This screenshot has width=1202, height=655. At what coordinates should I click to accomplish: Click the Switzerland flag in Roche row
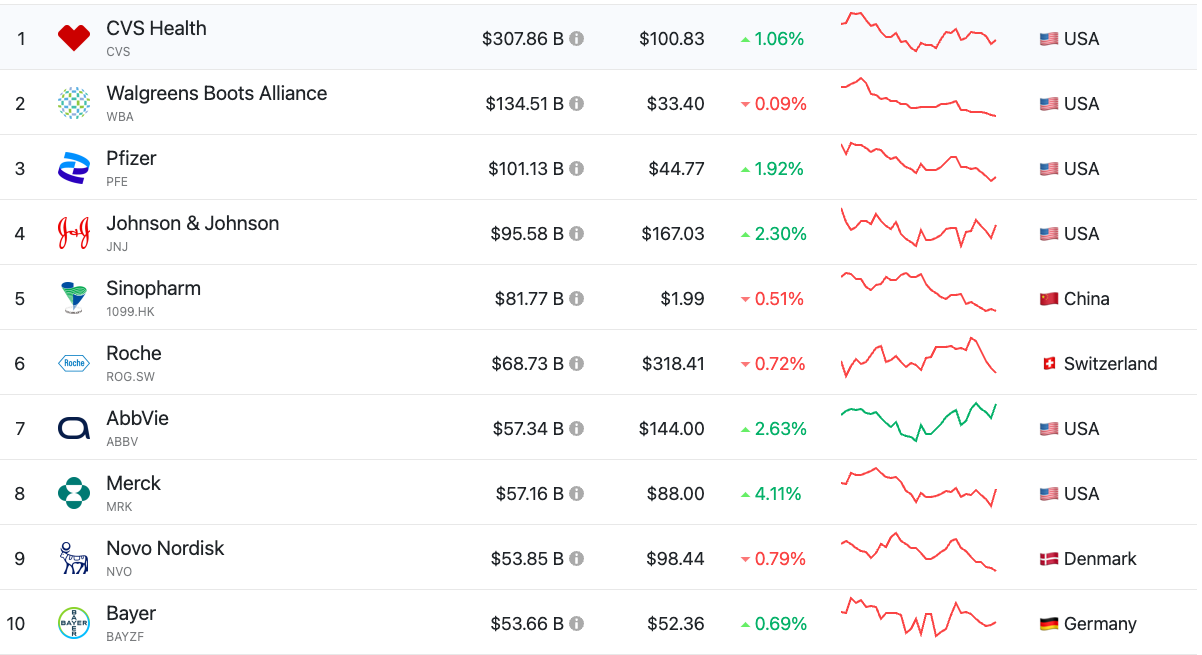point(1049,364)
